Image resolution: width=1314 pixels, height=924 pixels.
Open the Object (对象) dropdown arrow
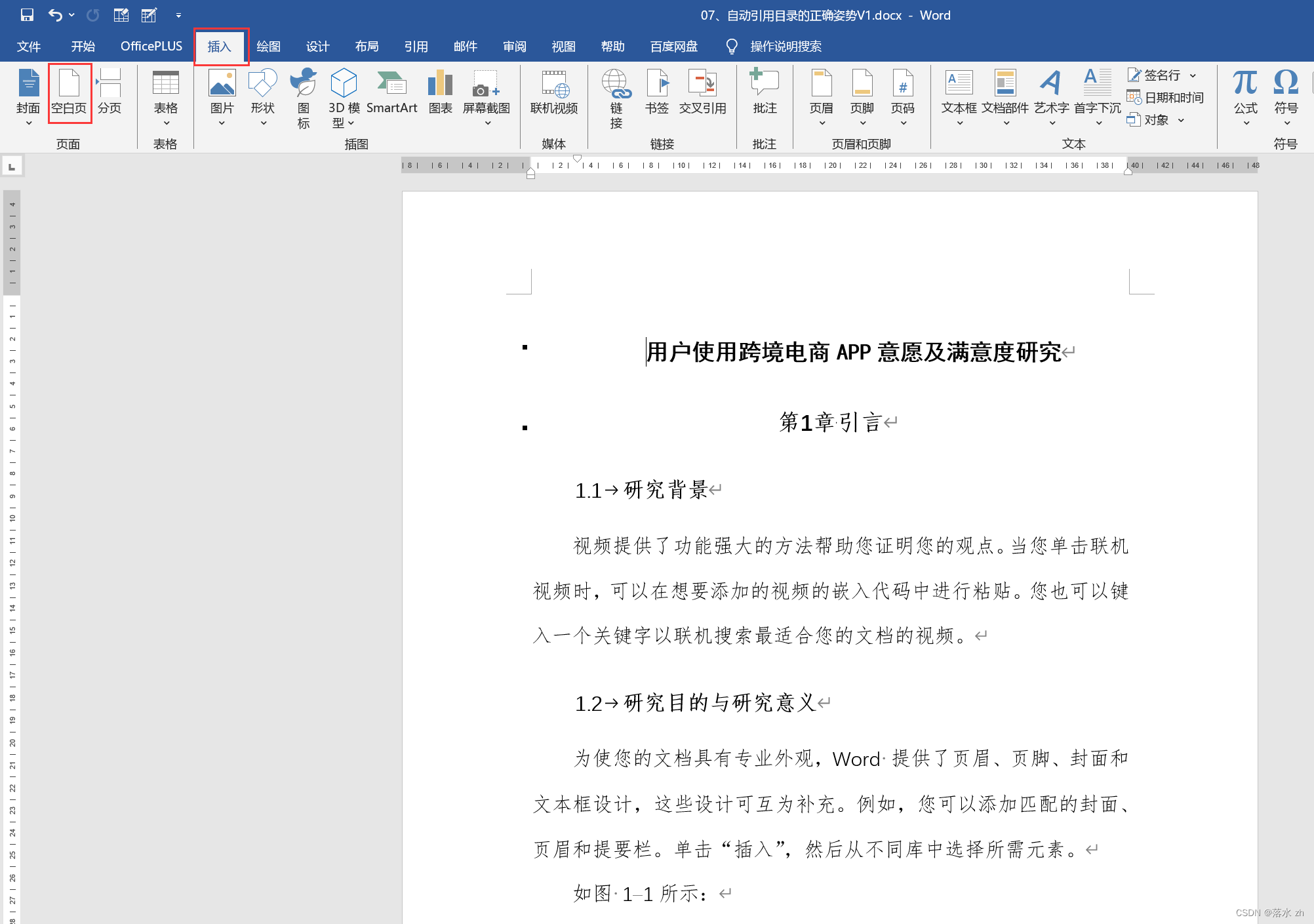1181,120
